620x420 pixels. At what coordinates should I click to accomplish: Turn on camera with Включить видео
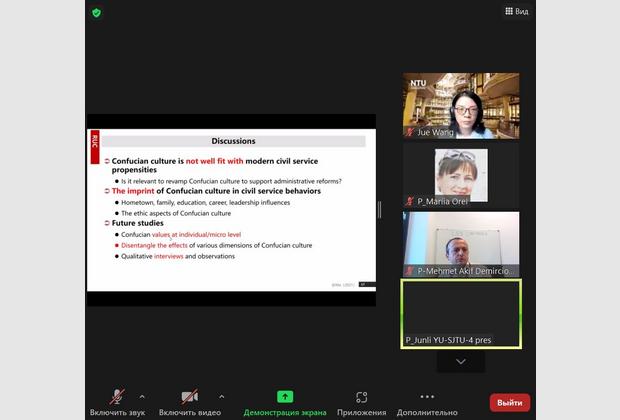(x=190, y=403)
